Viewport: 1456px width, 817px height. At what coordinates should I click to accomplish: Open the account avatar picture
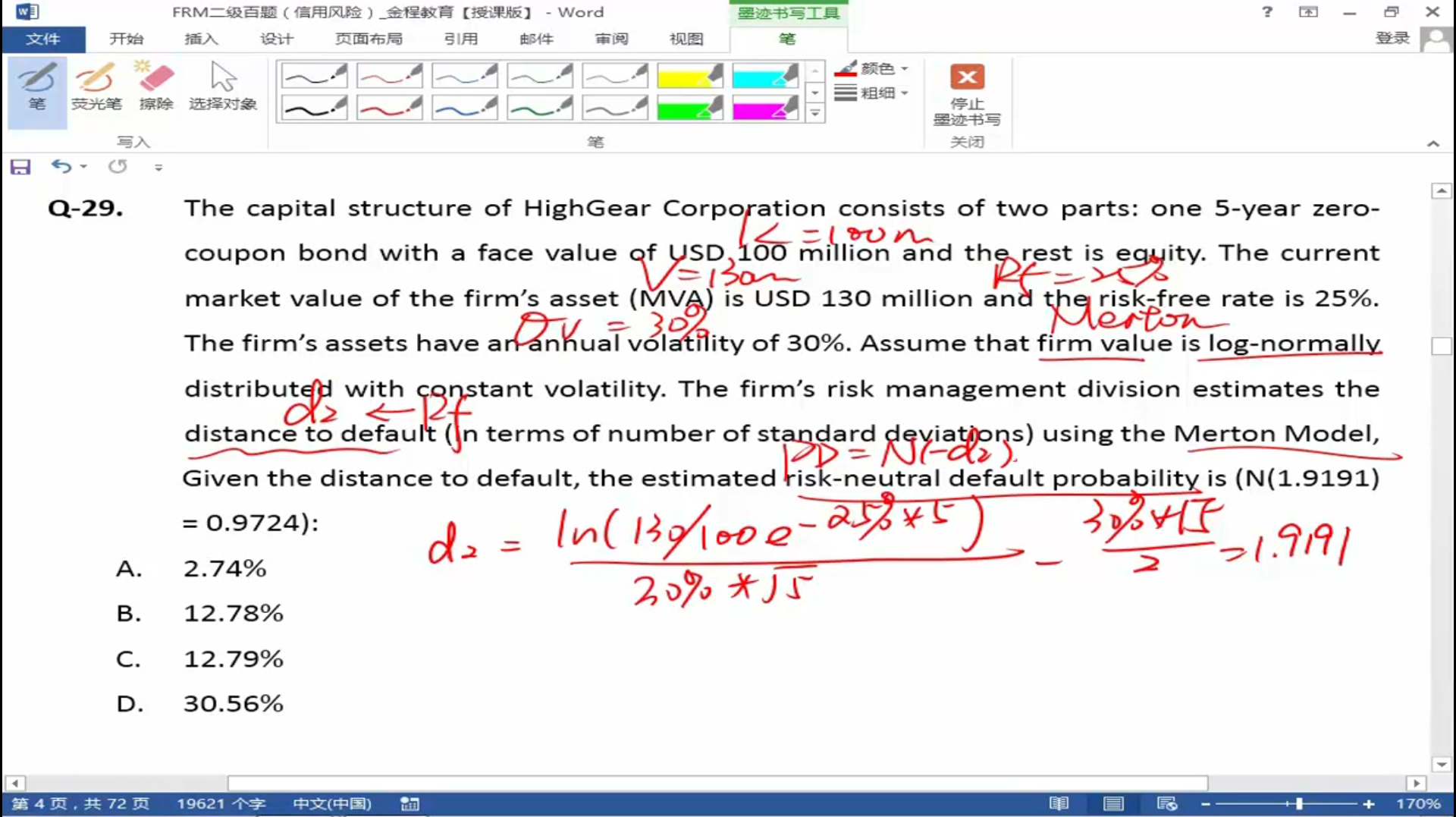click(x=1436, y=39)
